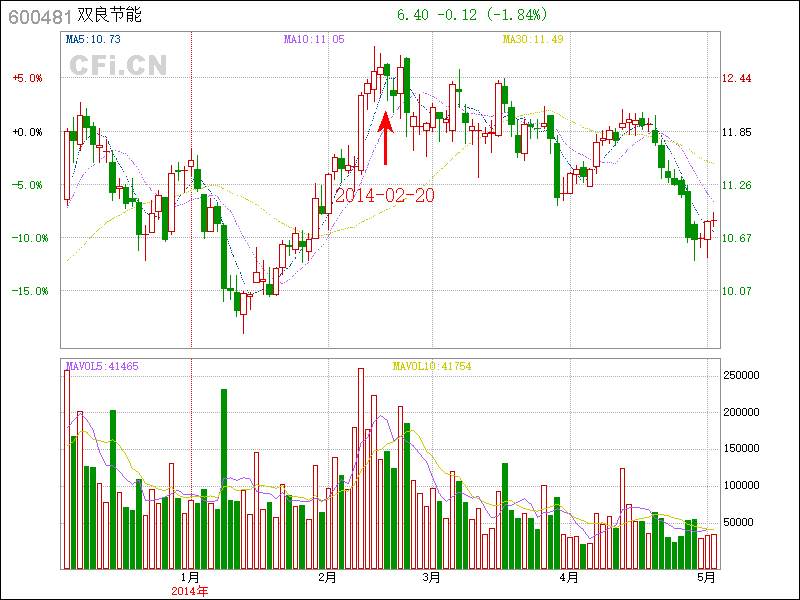This screenshot has width=800, height=600.
Task: Click 5月 on the time axis
Action: pyautogui.click(x=707, y=577)
